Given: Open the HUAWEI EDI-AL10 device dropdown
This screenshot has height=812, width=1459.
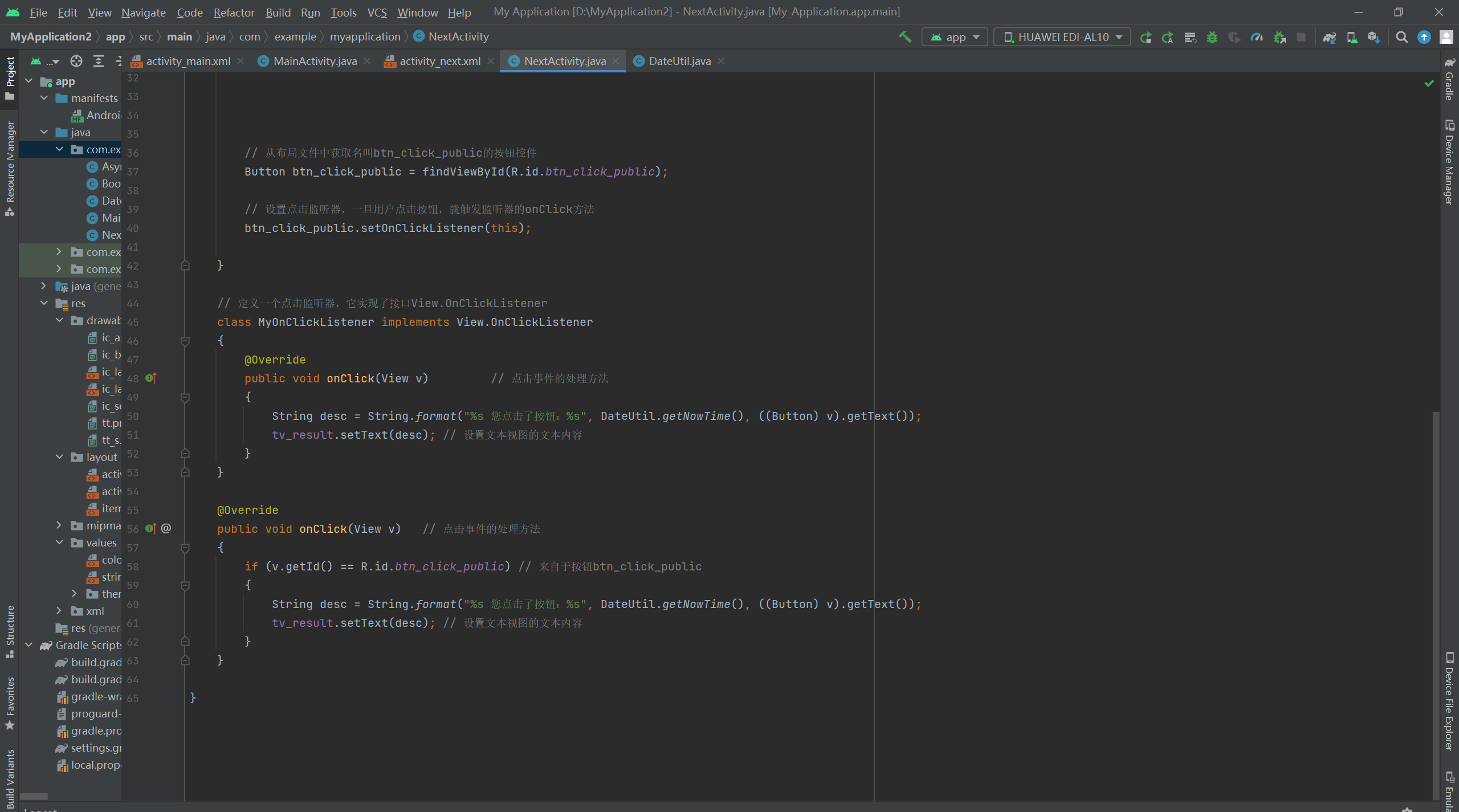Looking at the screenshot, I should (1062, 37).
